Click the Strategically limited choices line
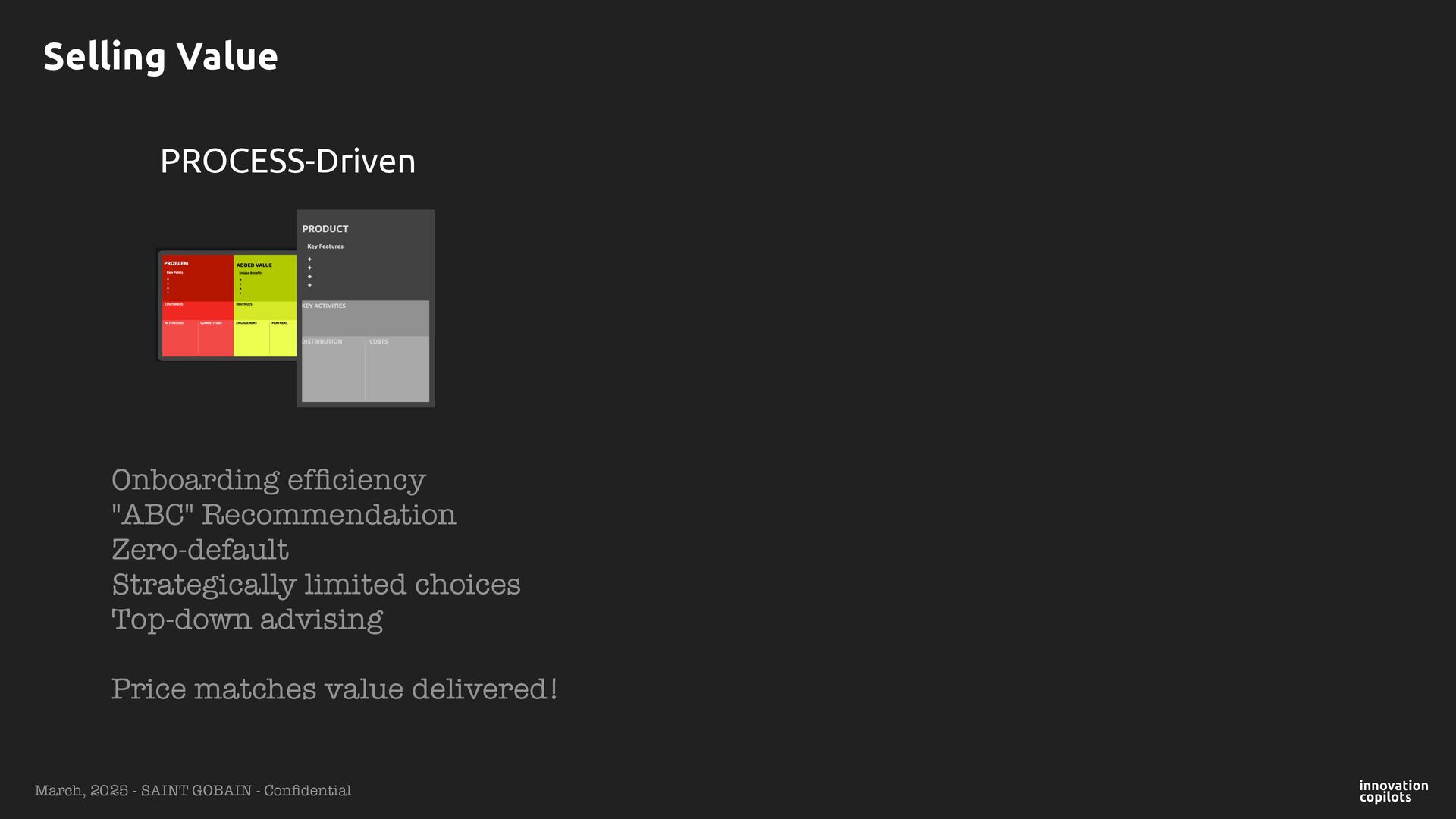 click(315, 585)
